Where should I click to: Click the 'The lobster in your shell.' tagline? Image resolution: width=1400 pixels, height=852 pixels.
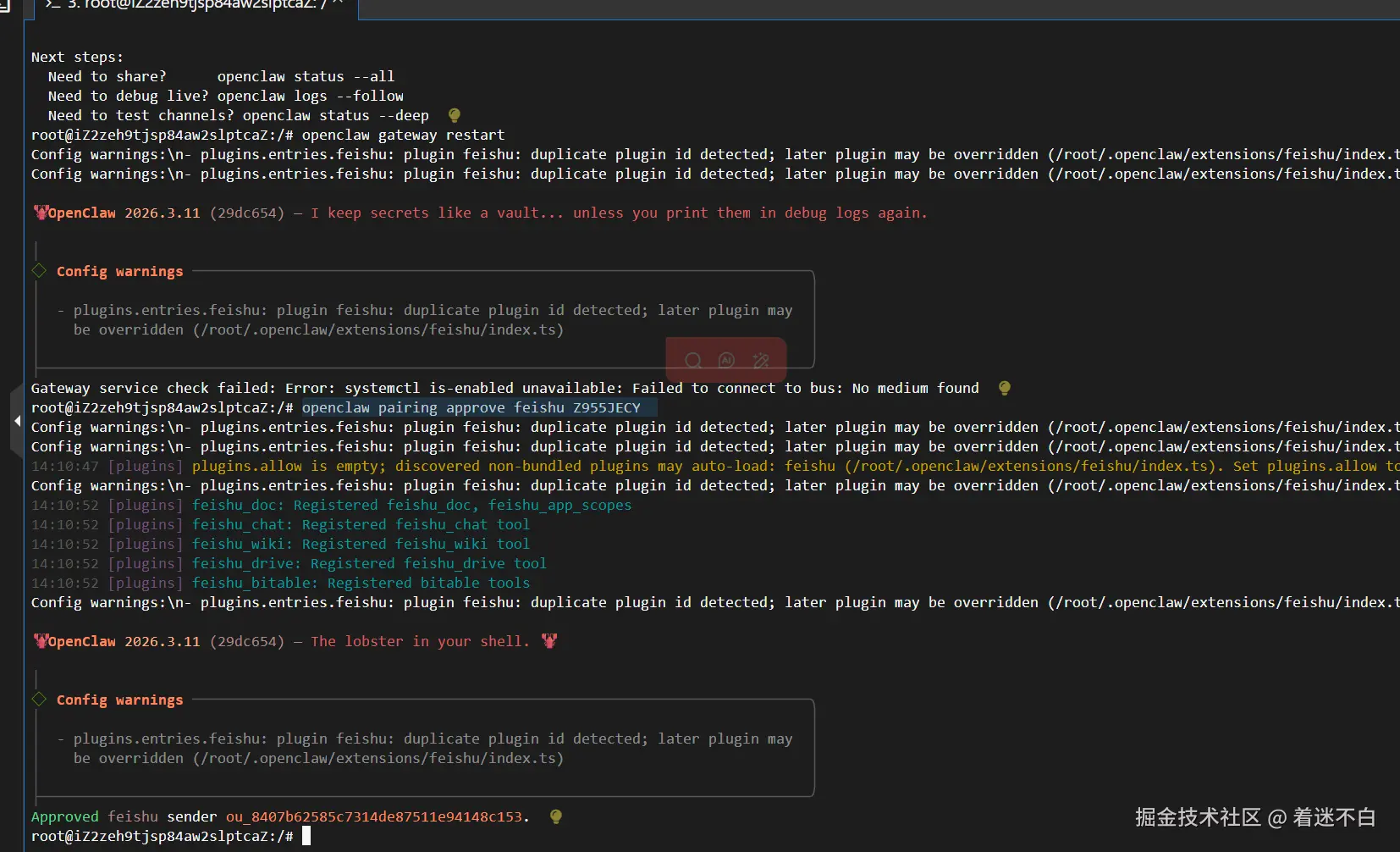pyautogui.click(x=420, y=641)
